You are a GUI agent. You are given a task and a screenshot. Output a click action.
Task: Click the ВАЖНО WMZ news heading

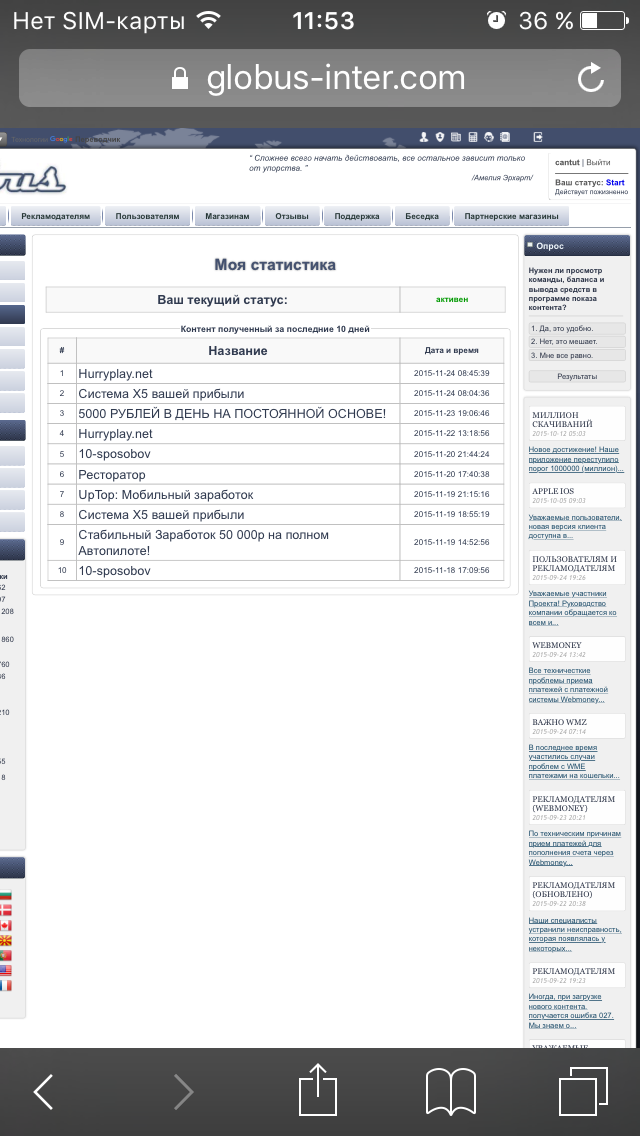tap(560, 722)
